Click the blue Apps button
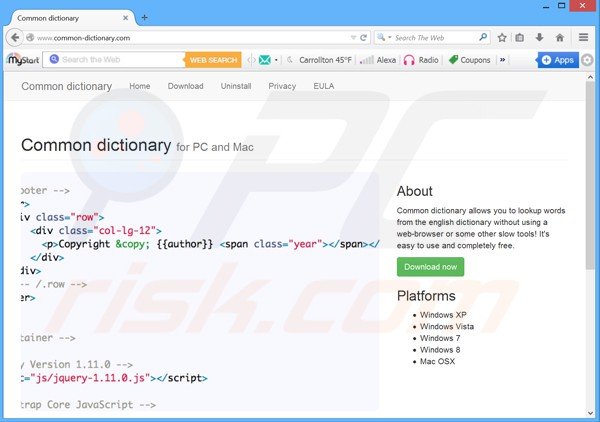The width and height of the screenshot is (600, 422). pos(558,60)
